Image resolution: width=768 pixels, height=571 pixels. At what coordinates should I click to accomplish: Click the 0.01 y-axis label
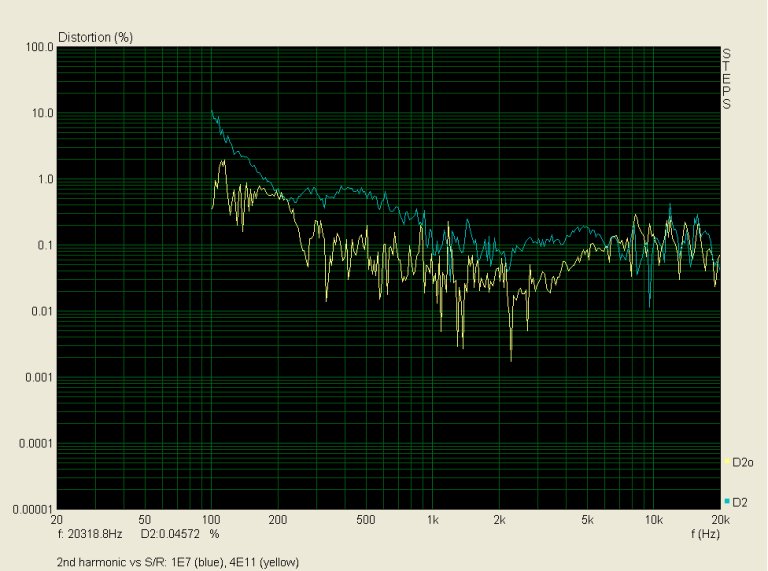(42, 311)
